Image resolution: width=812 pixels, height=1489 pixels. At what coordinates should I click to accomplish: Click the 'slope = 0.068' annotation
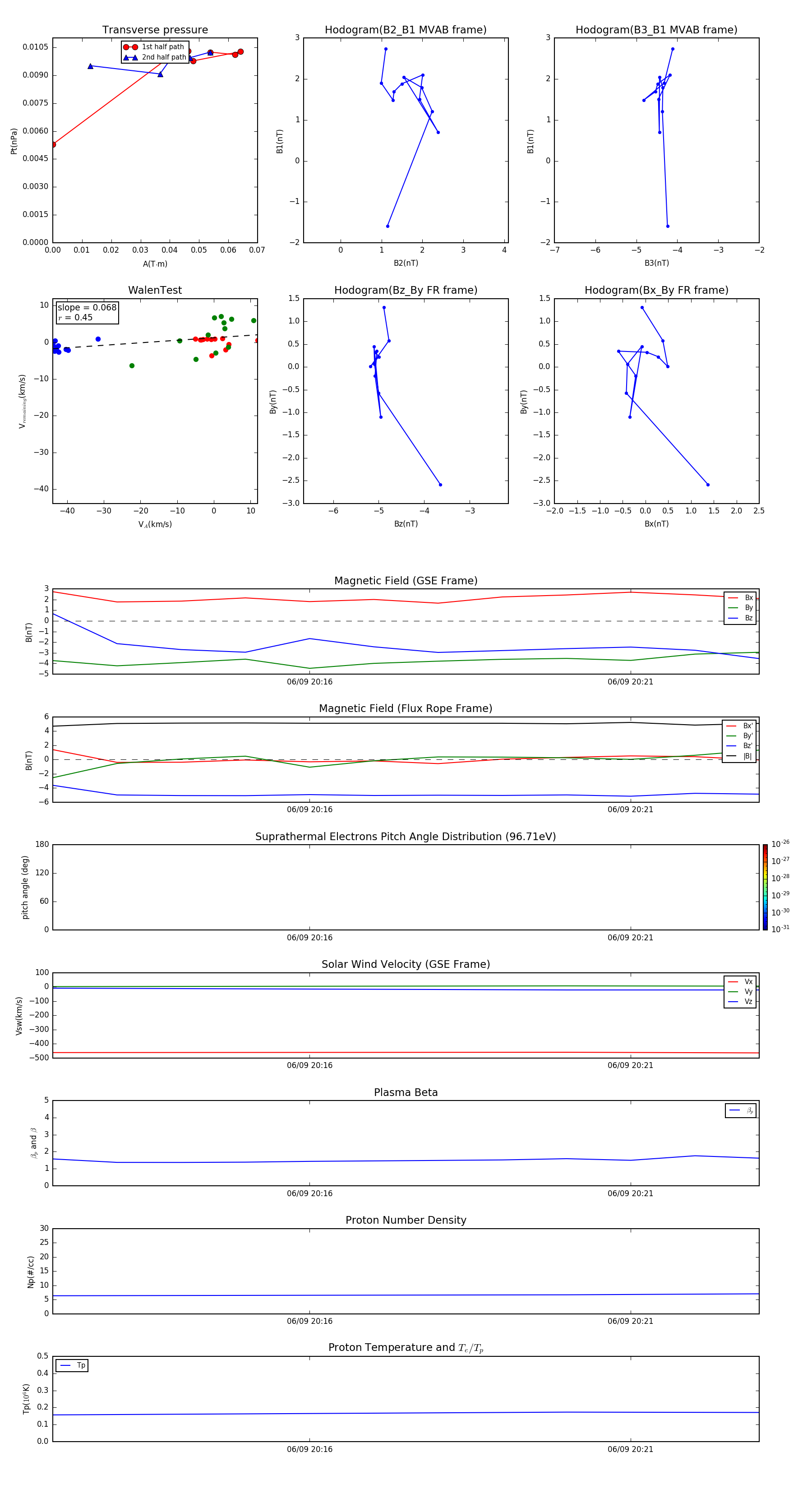(87, 308)
